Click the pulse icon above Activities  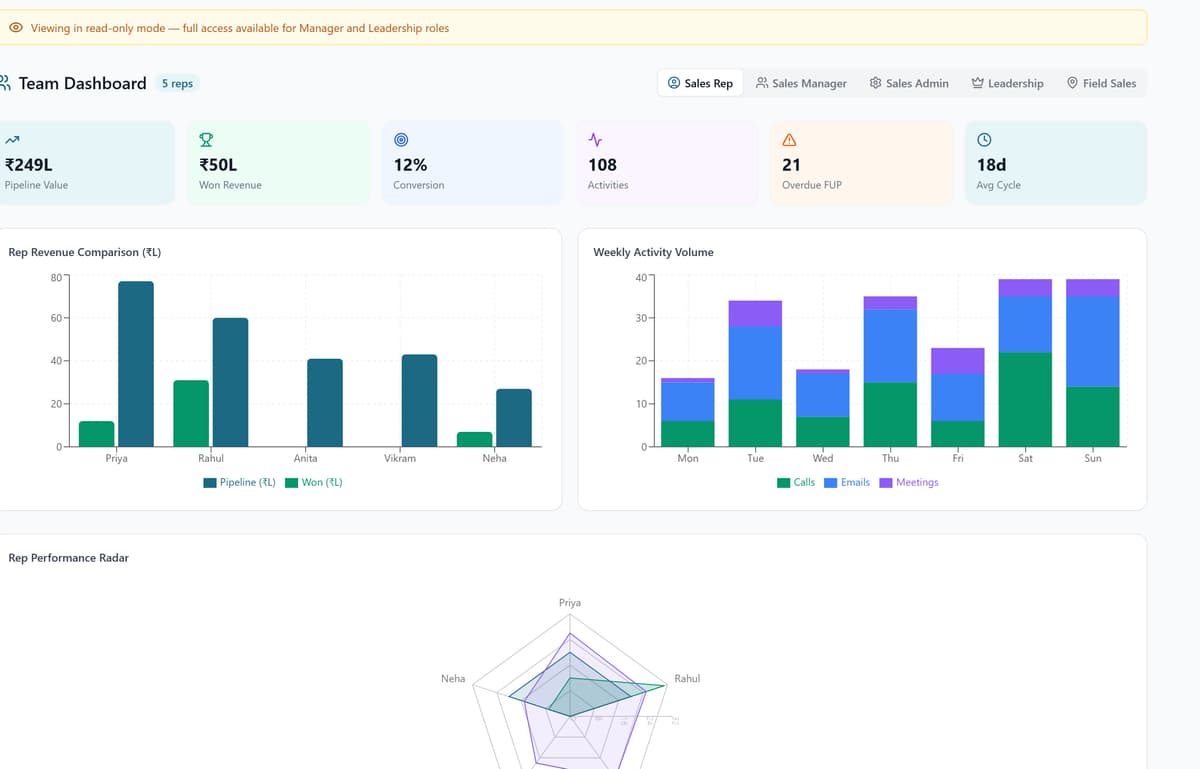tap(595, 140)
